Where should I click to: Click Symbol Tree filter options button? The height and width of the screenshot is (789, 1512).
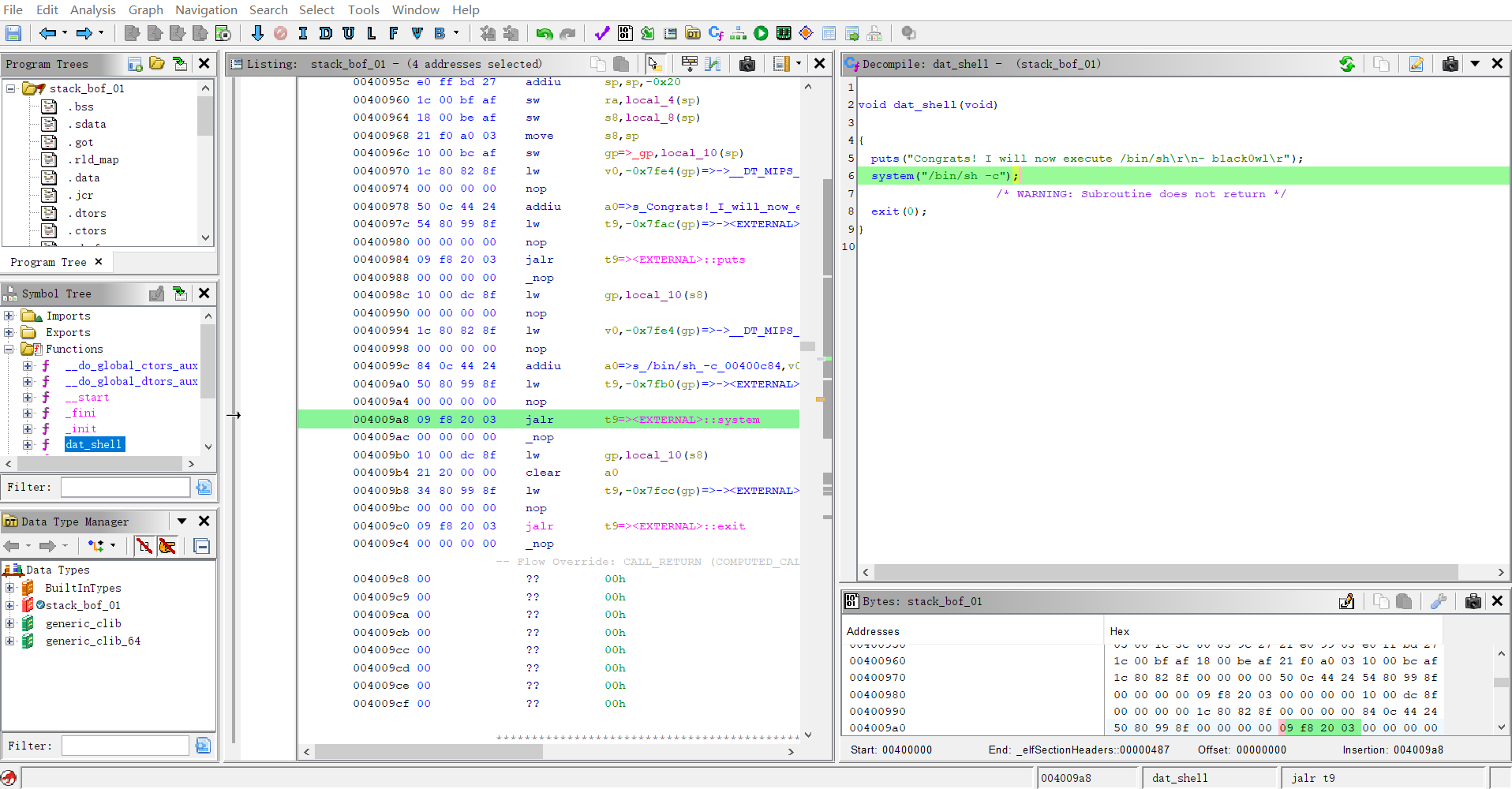pyautogui.click(x=204, y=487)
